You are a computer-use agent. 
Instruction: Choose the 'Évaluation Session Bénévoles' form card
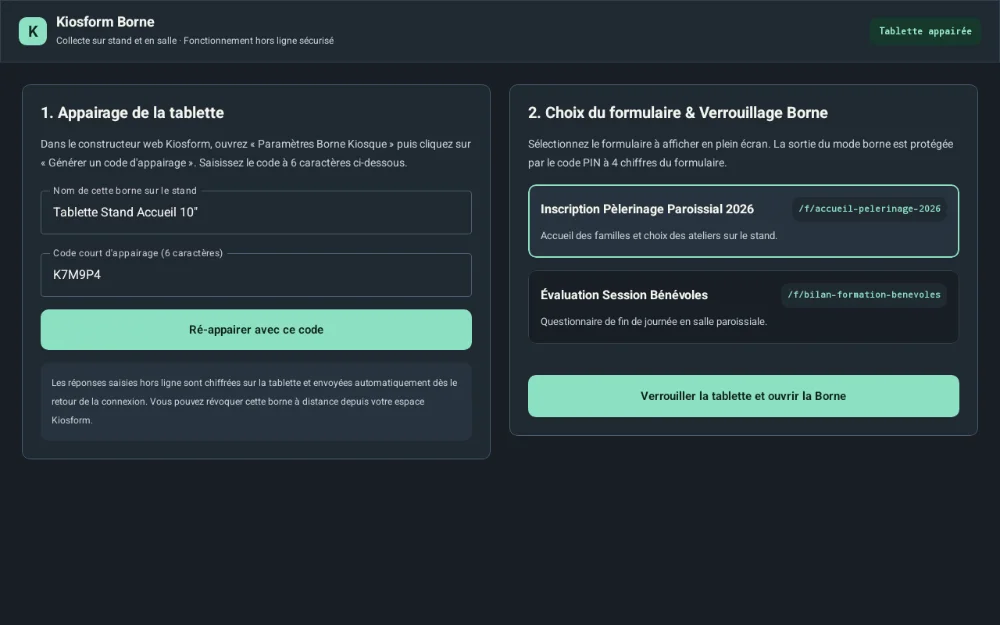click(743, 307)
